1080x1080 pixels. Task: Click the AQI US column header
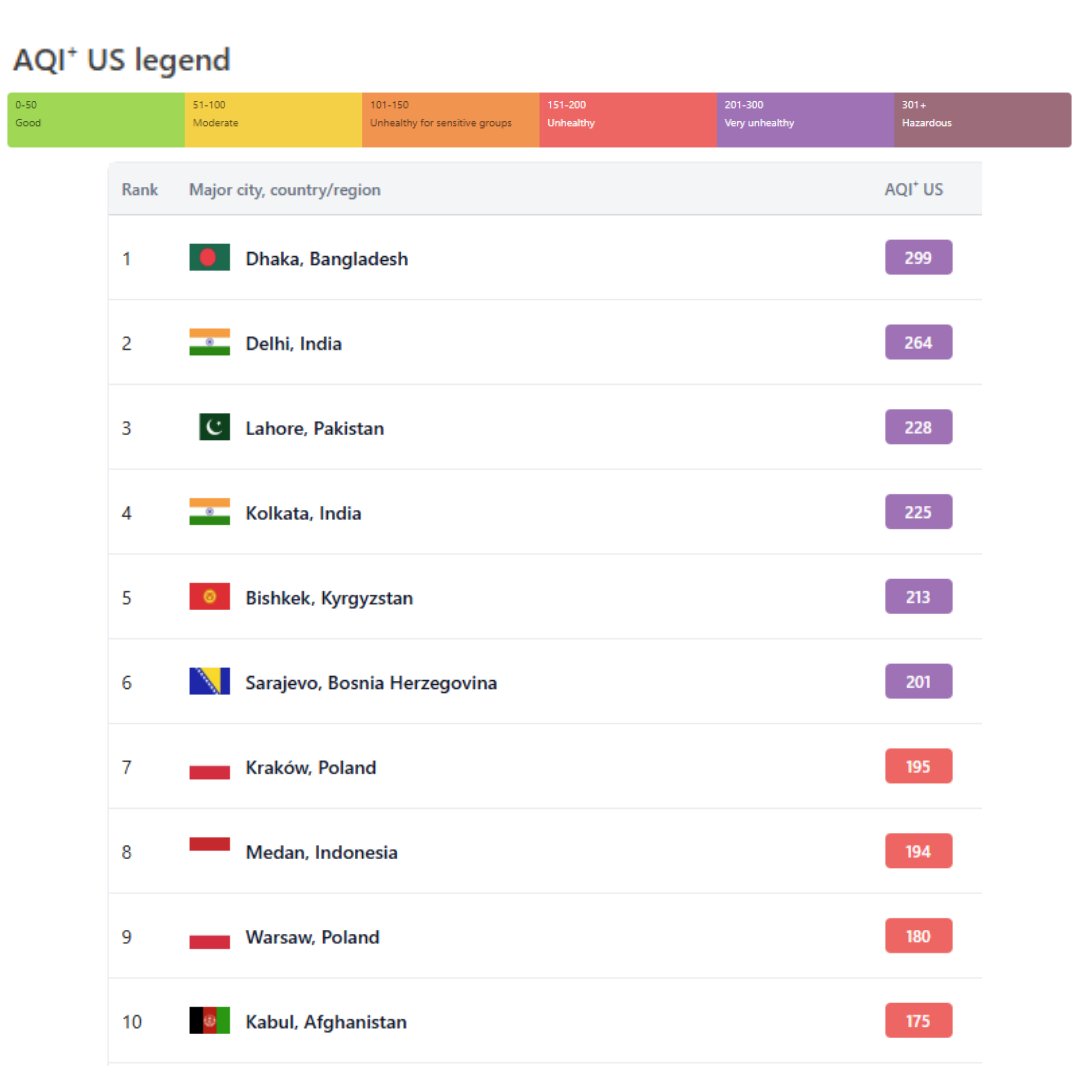point(913,189)
